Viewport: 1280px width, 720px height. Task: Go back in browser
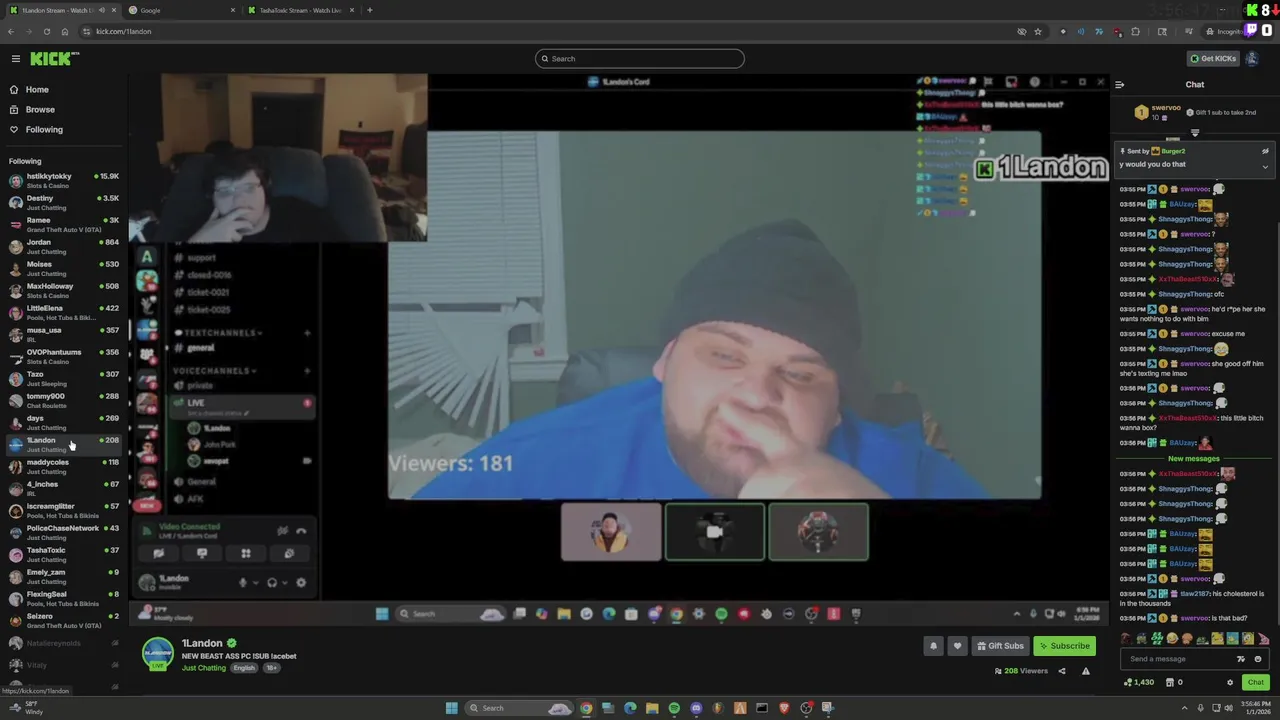click(x=11, y=31)
